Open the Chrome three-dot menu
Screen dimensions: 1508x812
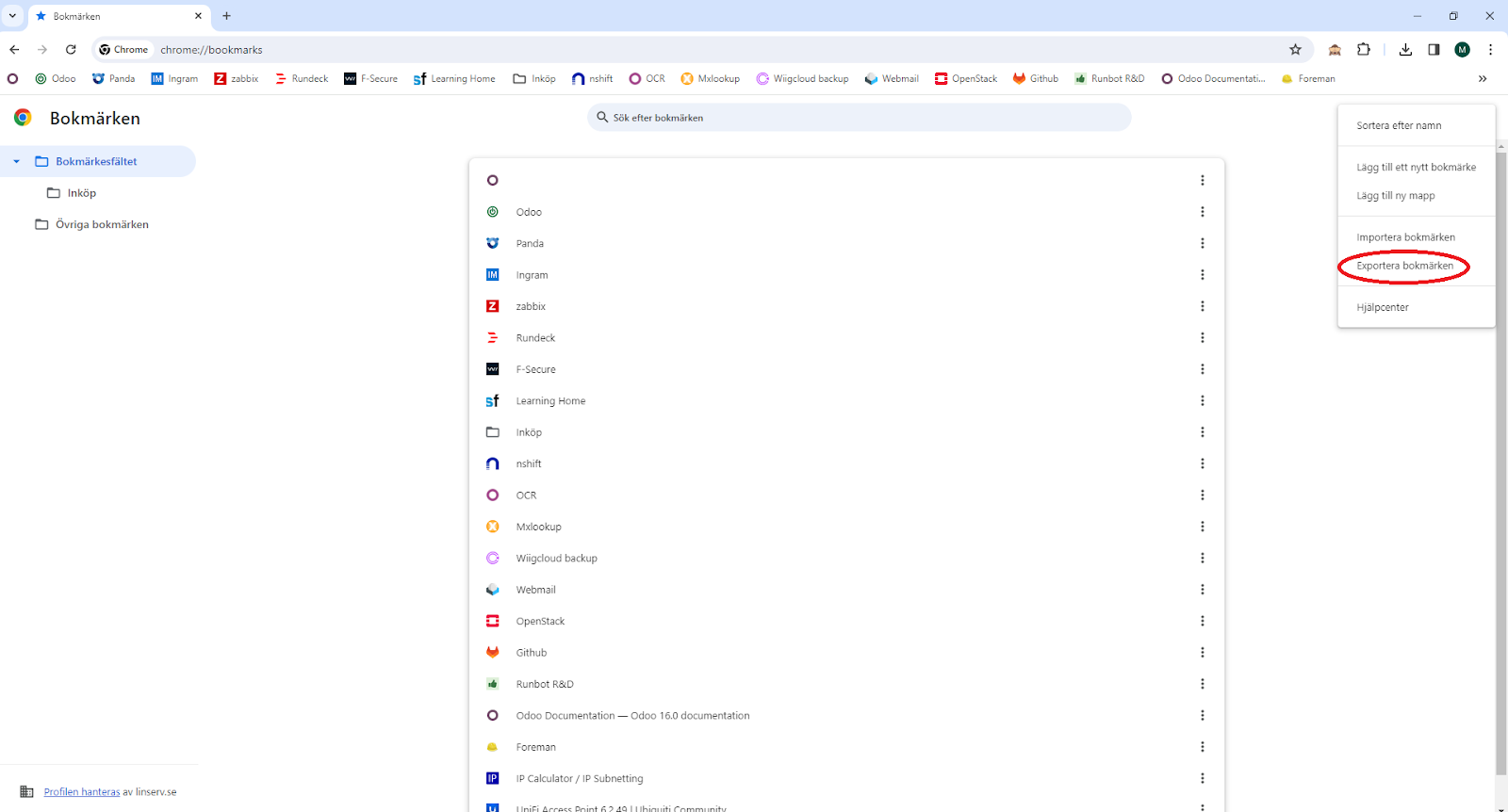pos(1490,50)
